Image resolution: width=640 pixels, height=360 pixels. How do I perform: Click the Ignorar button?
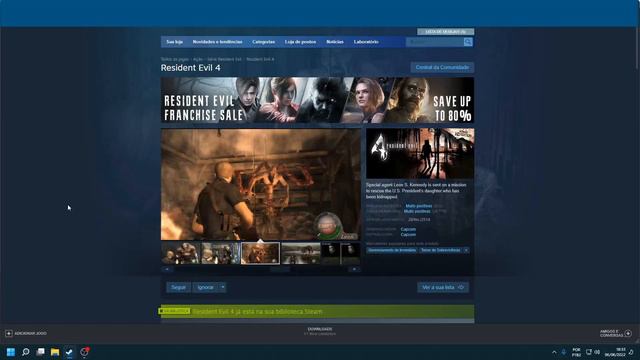[206, 287]
